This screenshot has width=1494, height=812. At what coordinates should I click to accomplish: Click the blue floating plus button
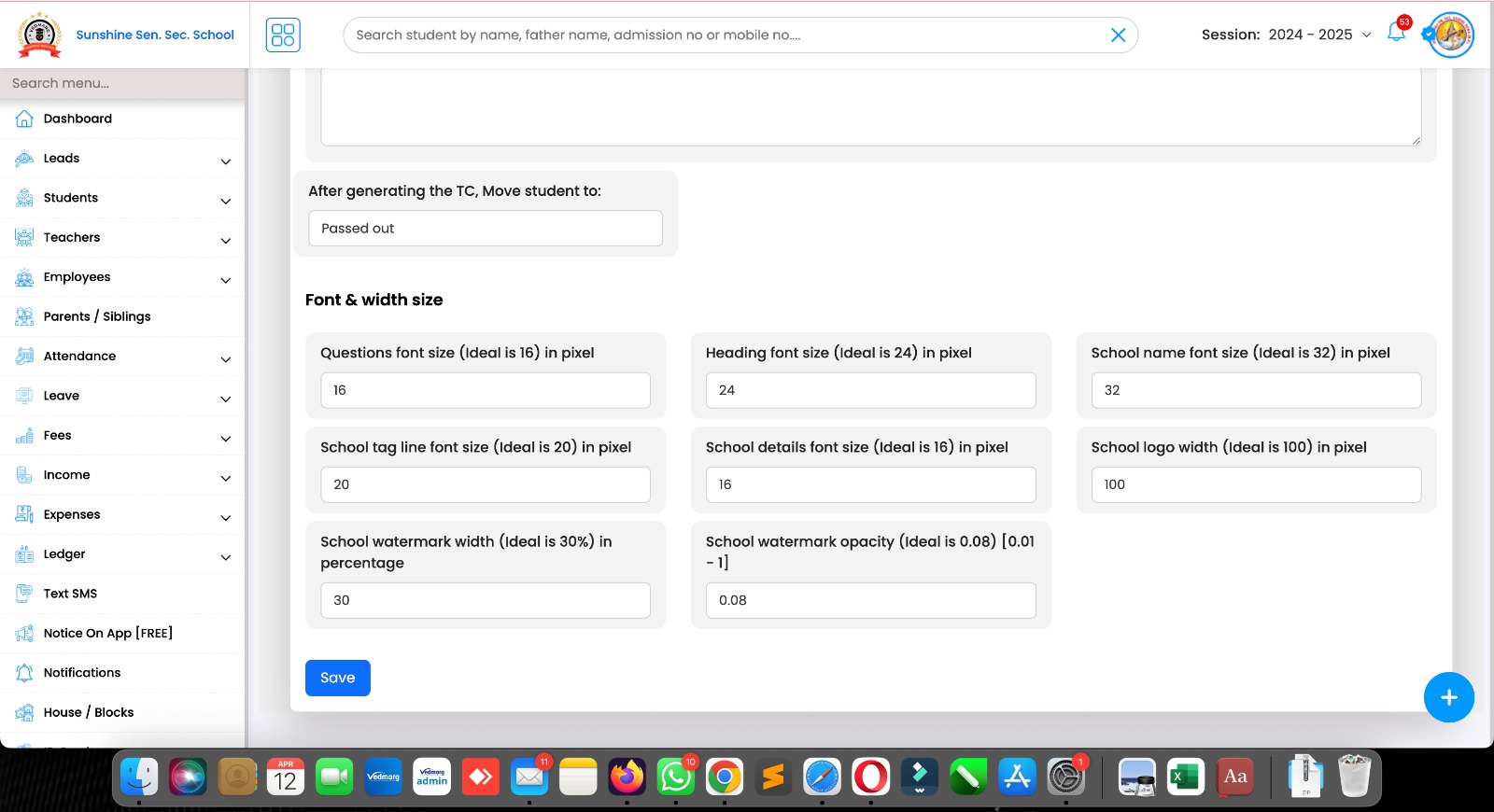tap(1448, 697)
